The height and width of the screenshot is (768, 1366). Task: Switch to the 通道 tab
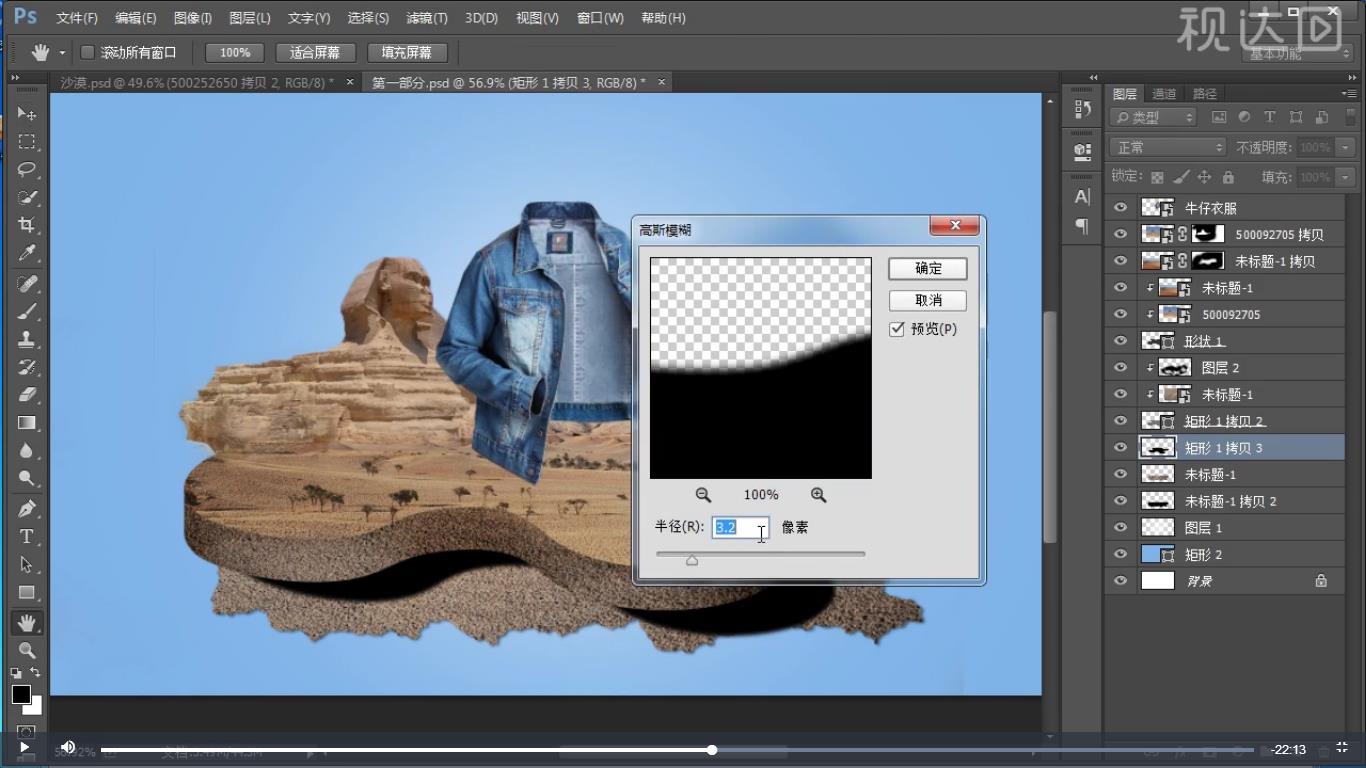pos(1164,94)
